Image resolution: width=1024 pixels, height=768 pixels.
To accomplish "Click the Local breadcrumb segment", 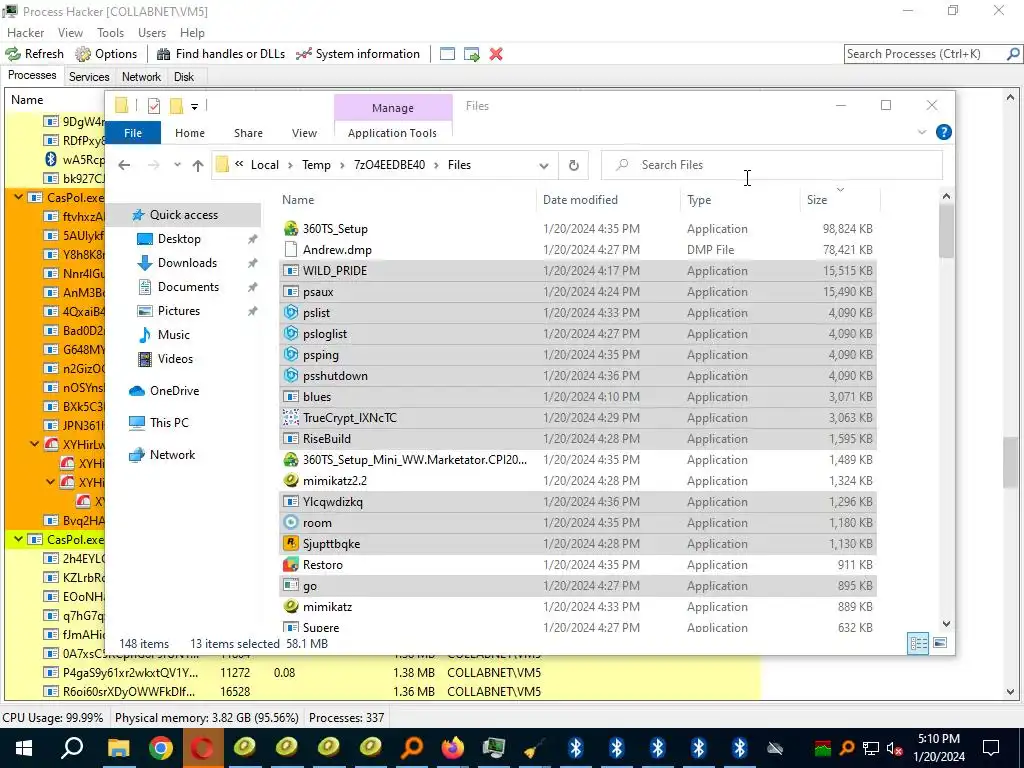I will pos(264,165).
